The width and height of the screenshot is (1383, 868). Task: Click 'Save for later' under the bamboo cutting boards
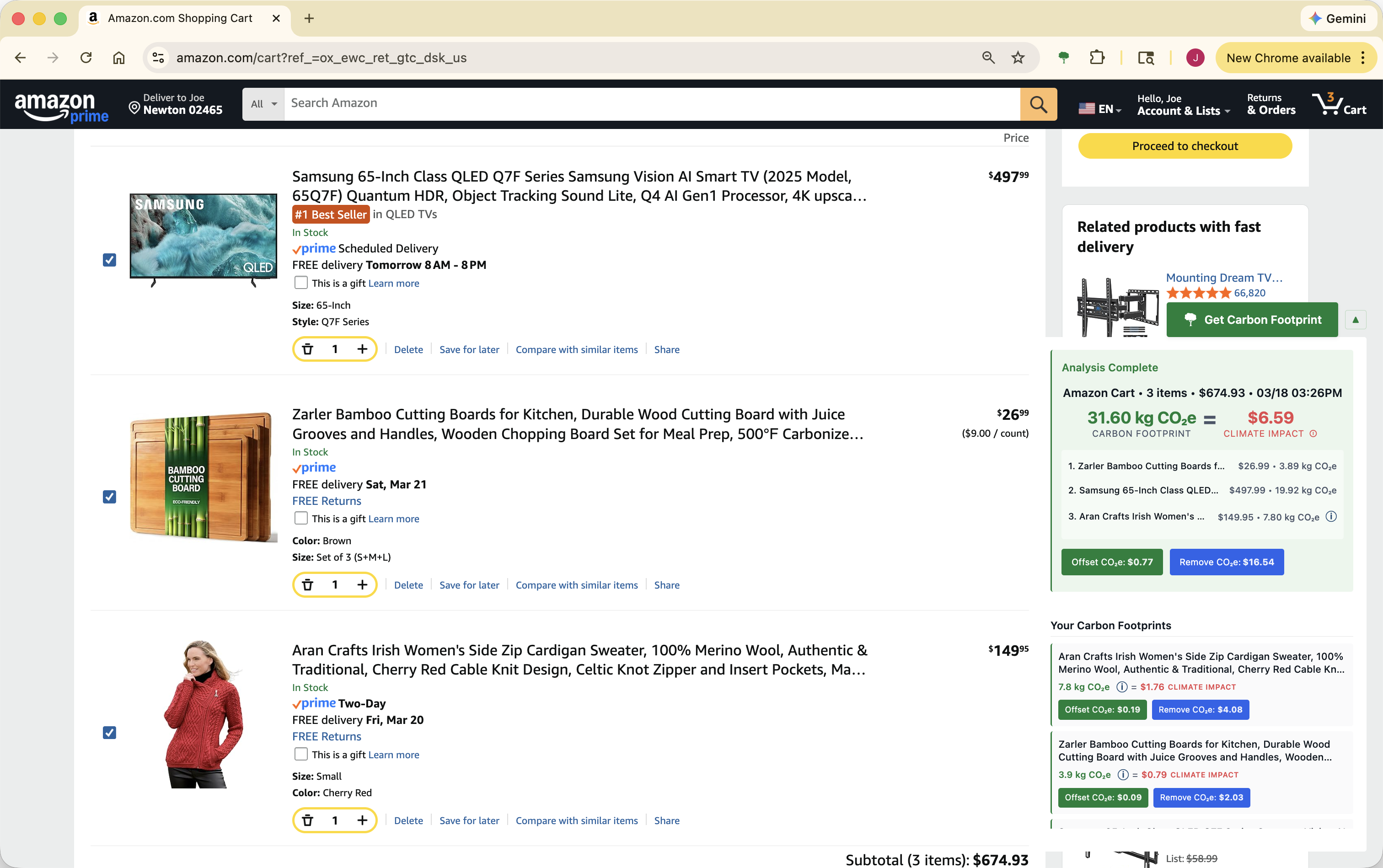468,585
